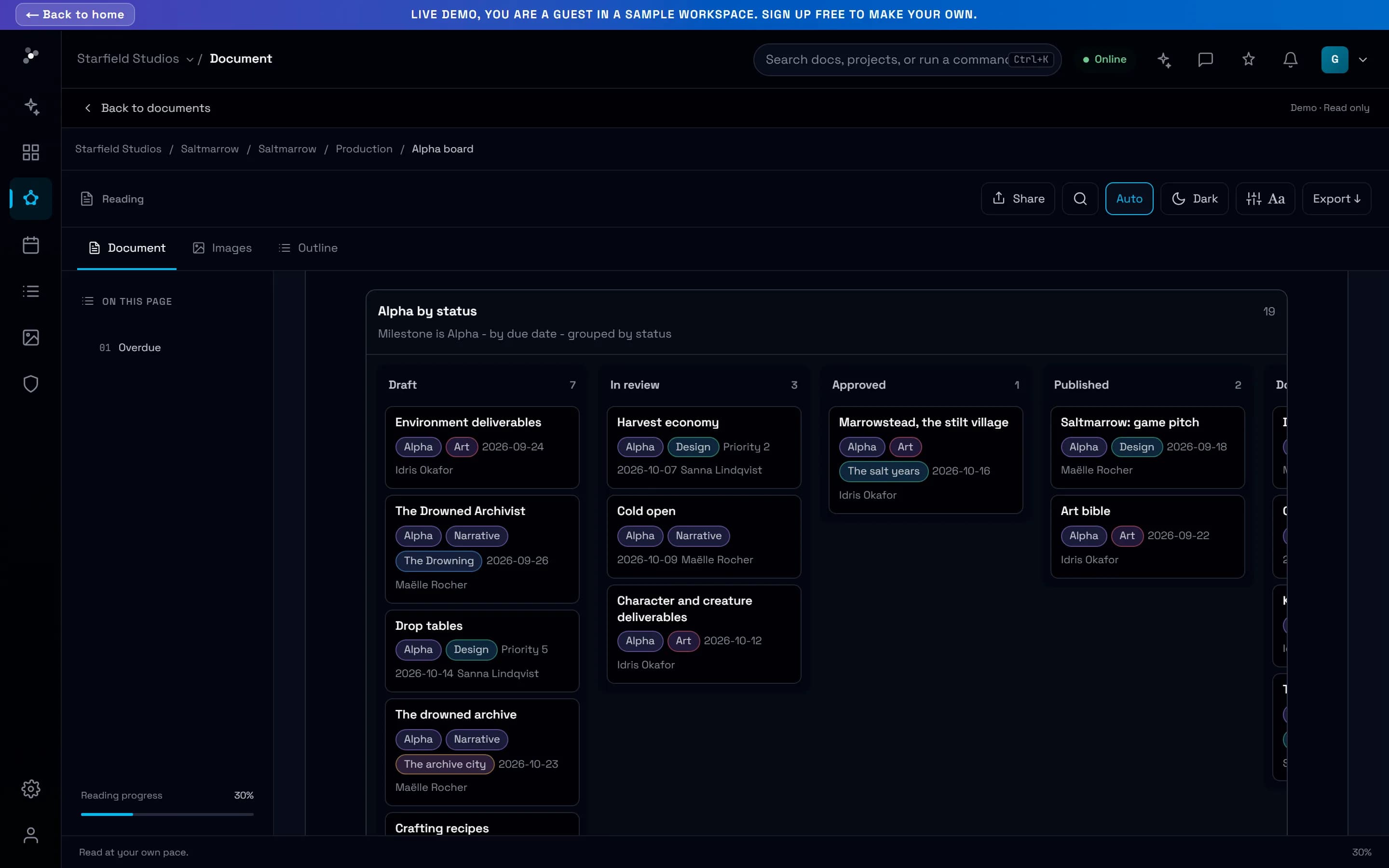Open first Saltmarrow breadcrumb link
The image size is (1389, 868).
(x=209, y=149)
